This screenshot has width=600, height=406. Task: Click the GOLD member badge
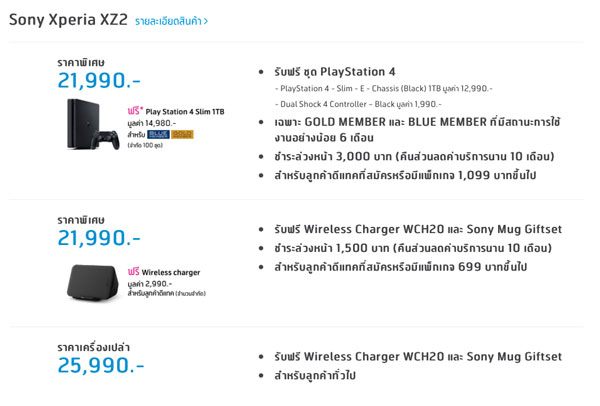click(182, 134)
